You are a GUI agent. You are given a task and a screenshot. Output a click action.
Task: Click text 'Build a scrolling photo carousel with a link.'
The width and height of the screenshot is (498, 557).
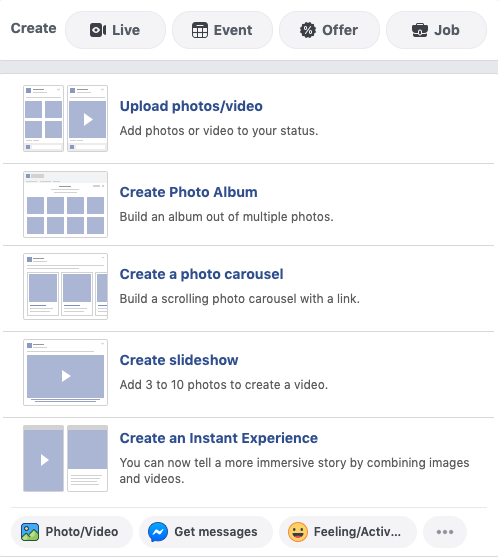coord(240,299)
